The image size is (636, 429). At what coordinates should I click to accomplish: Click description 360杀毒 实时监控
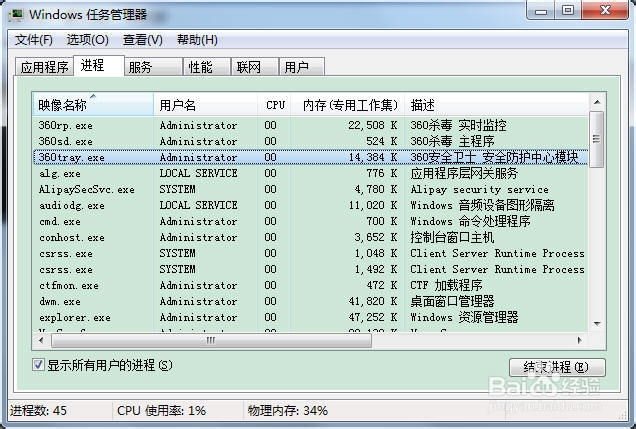click(x=458, y=125)
